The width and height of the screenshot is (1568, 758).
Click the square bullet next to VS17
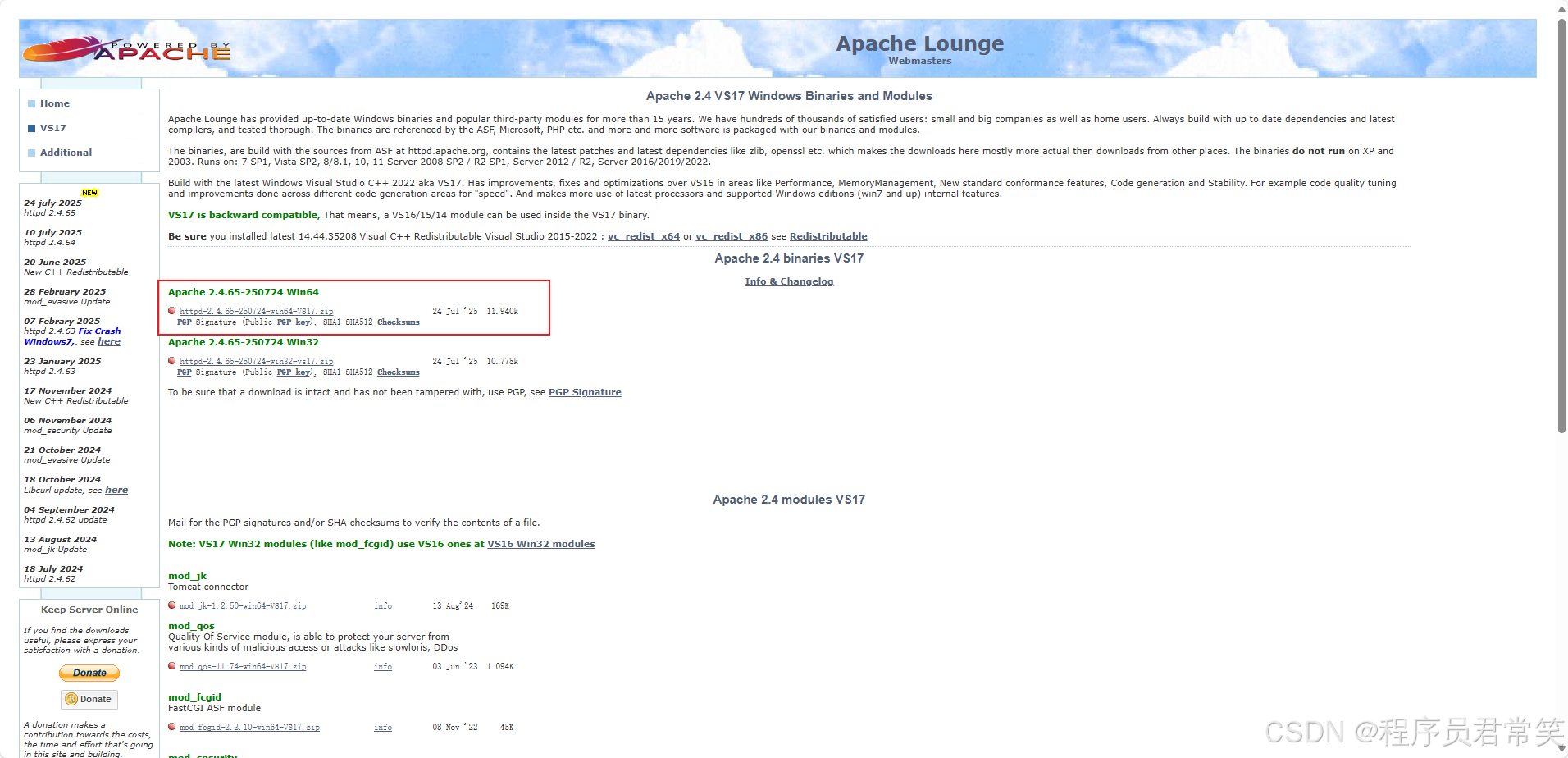pyautogui.click(x=31, y=128)
